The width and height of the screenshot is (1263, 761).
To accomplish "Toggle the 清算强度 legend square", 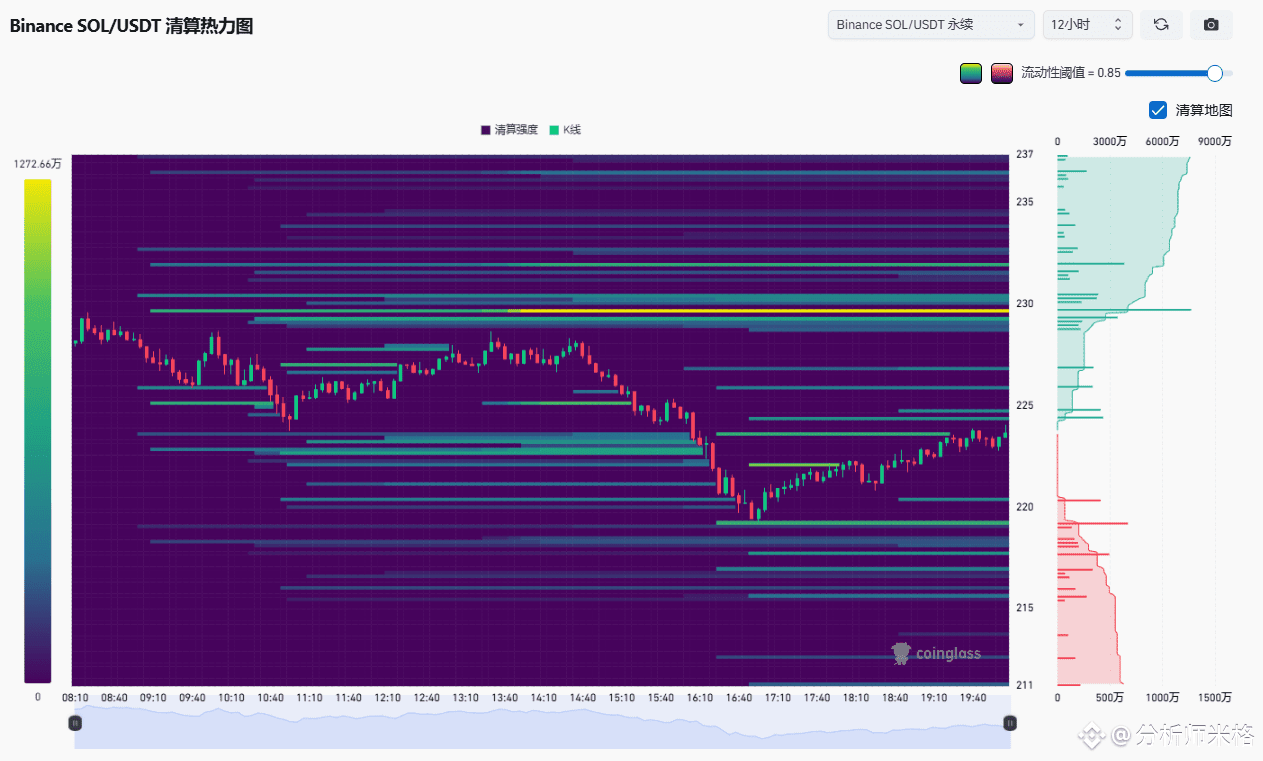I will coord(486,130).
